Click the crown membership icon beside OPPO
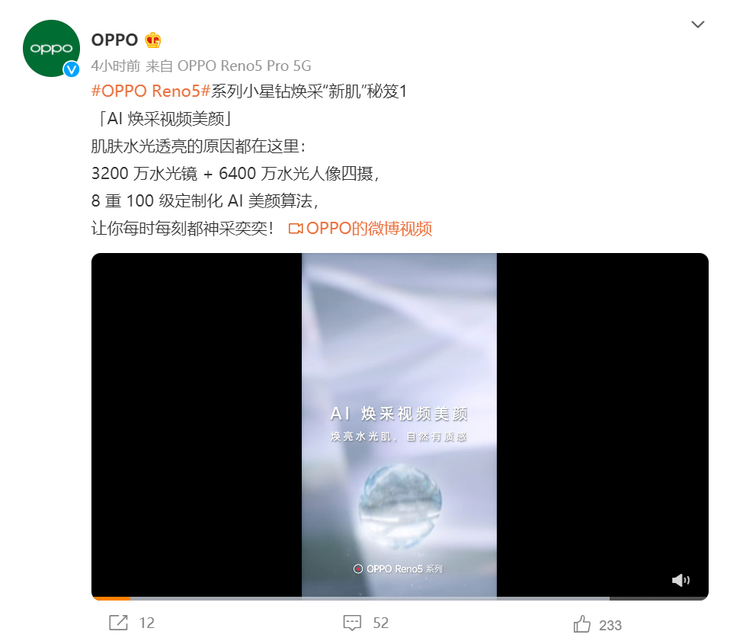This screenshot has height=644, width=730. (x=153, y=40)
